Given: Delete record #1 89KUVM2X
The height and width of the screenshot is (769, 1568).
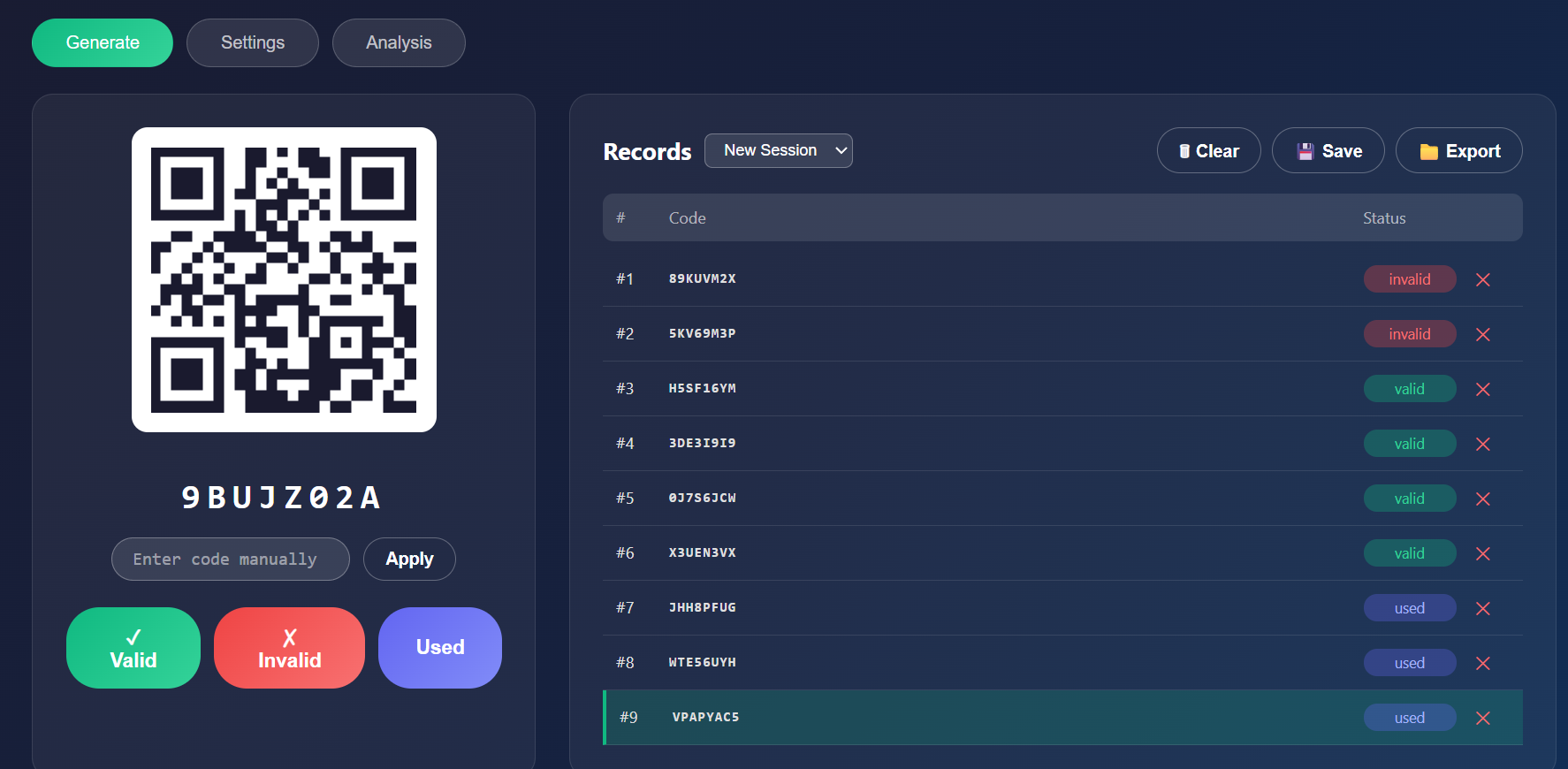Looking at the screenshot, I should pyautogui.click(x=1483, y=279).
